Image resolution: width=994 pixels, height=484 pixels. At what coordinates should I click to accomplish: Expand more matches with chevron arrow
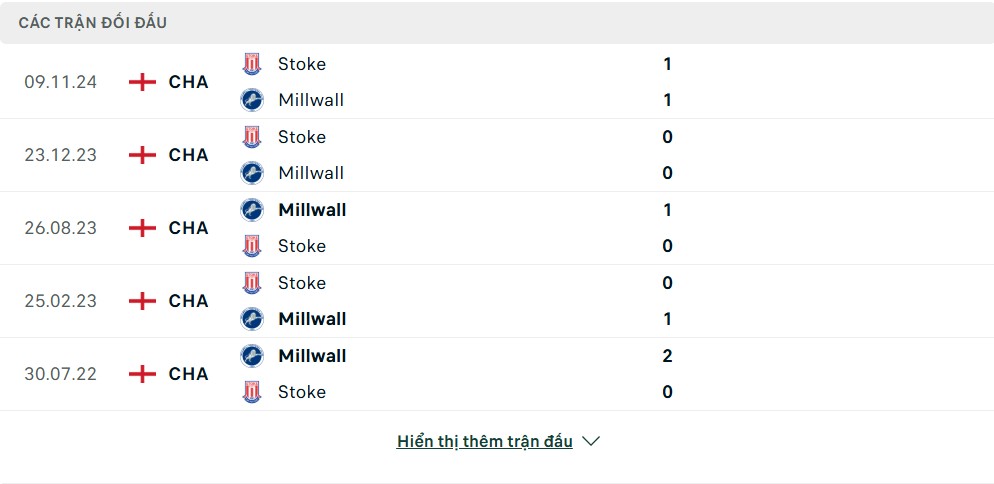click(591, 441)
